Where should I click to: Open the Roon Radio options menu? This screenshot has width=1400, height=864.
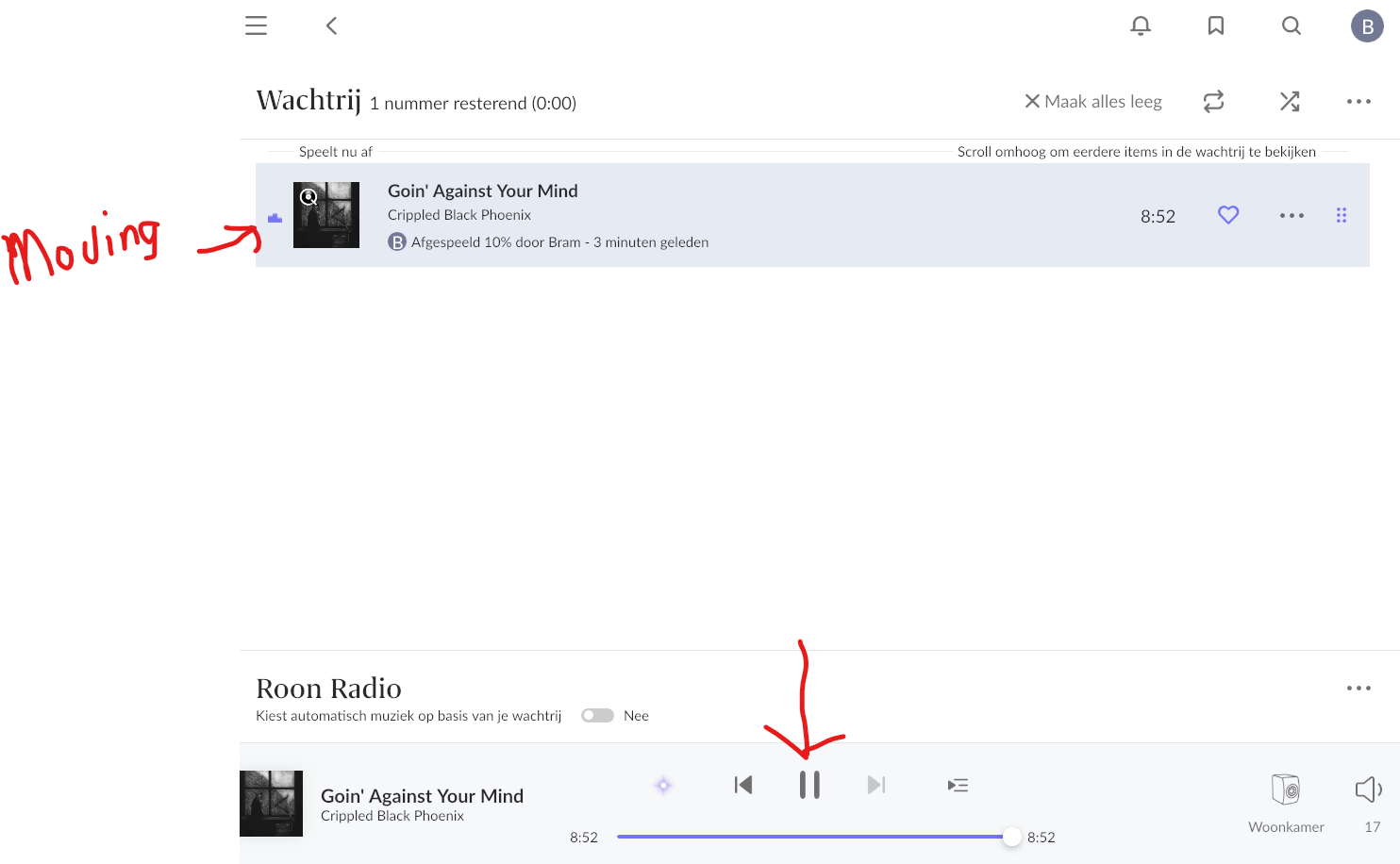pos(1358,688)
